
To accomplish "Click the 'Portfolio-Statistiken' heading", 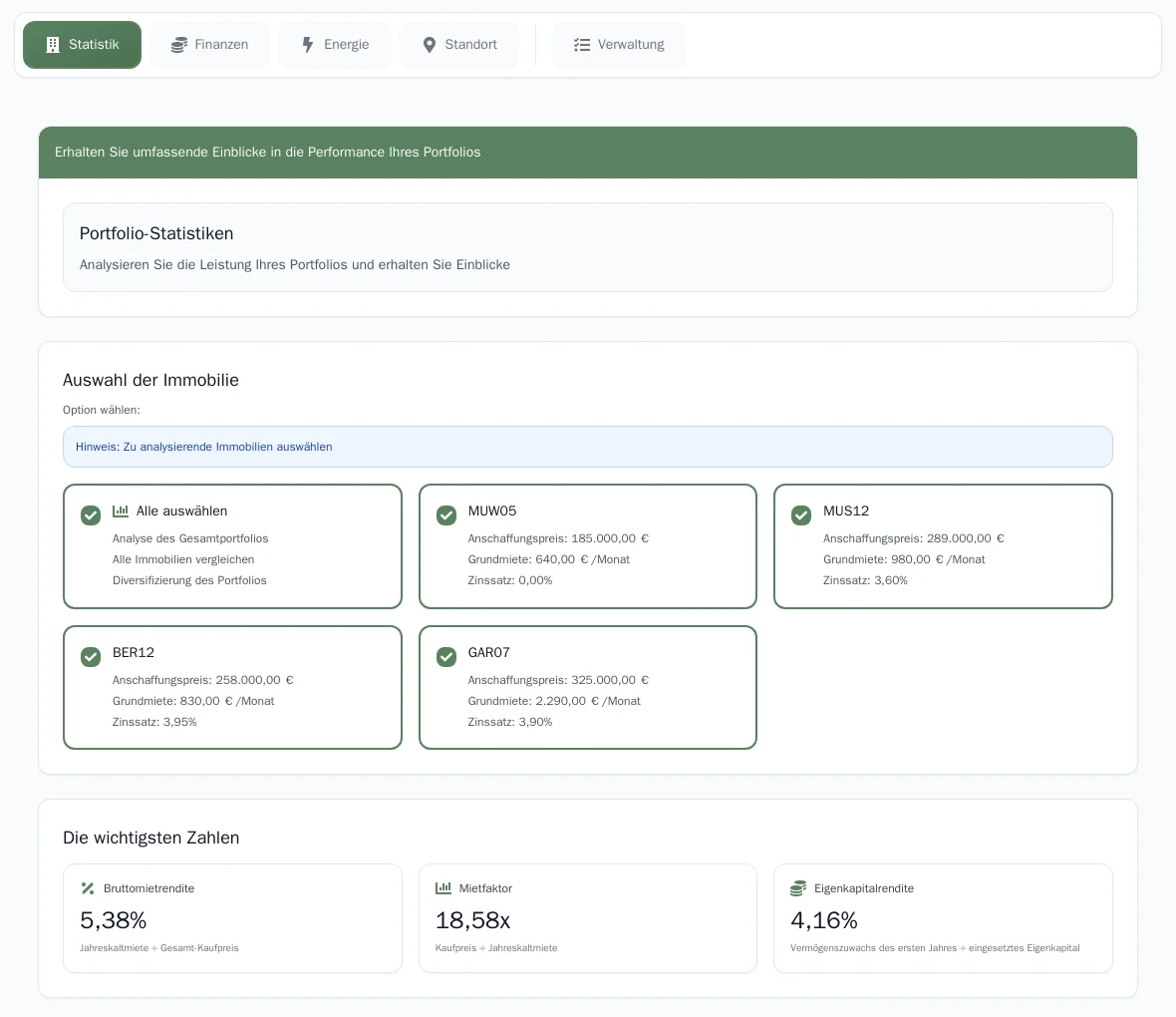I will (x=156, y=233).
